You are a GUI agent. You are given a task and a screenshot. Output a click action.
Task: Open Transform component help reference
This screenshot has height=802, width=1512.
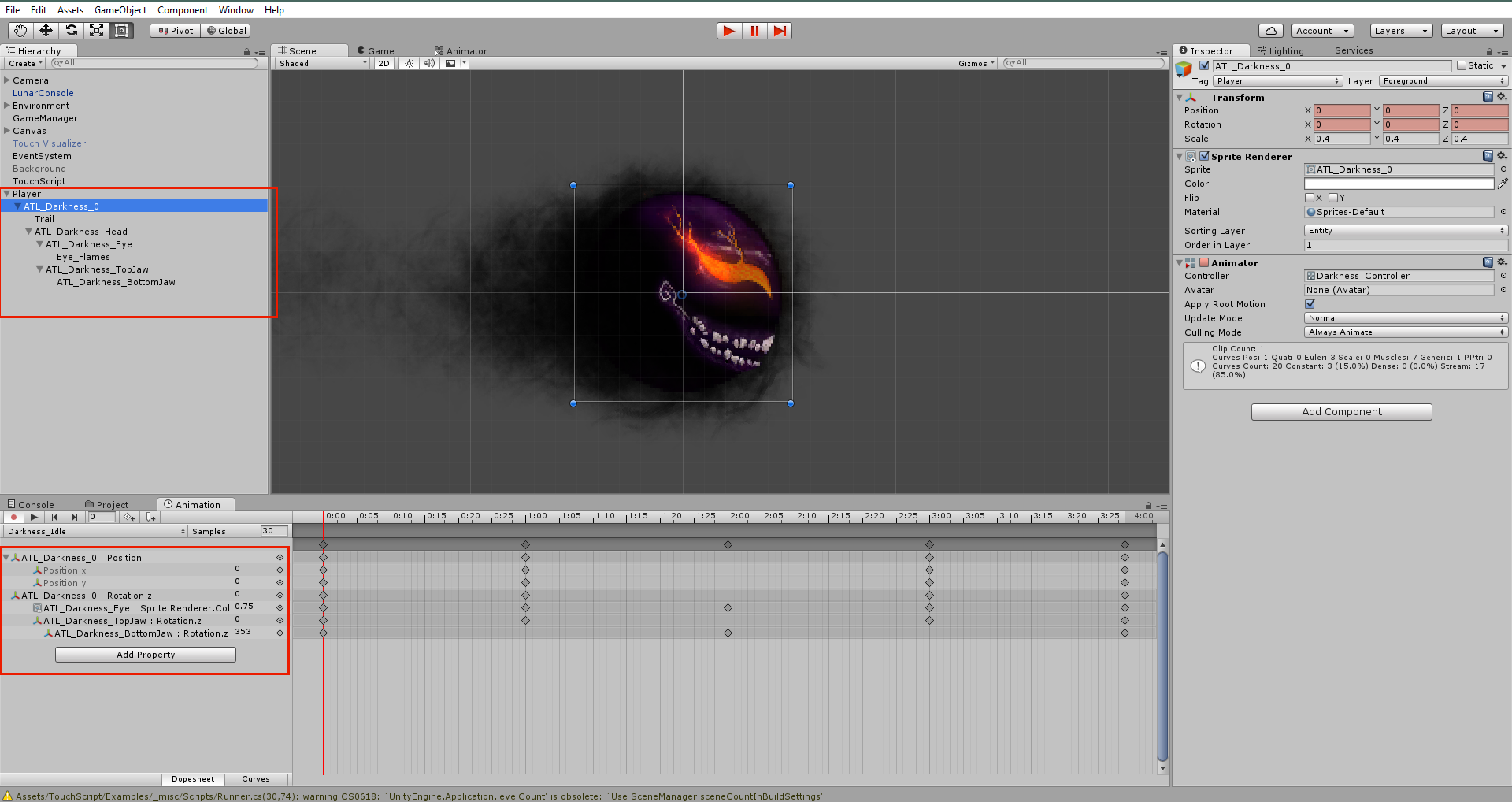(1488, 97)
